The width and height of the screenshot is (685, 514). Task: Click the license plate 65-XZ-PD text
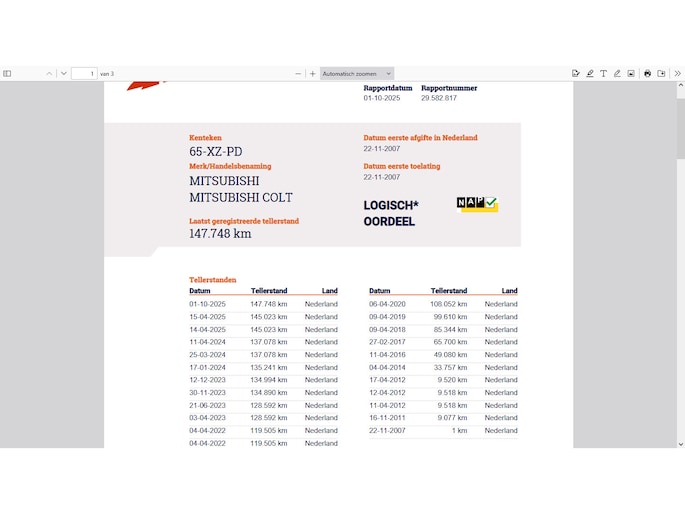pyautogui.click(x=216, y=152)
